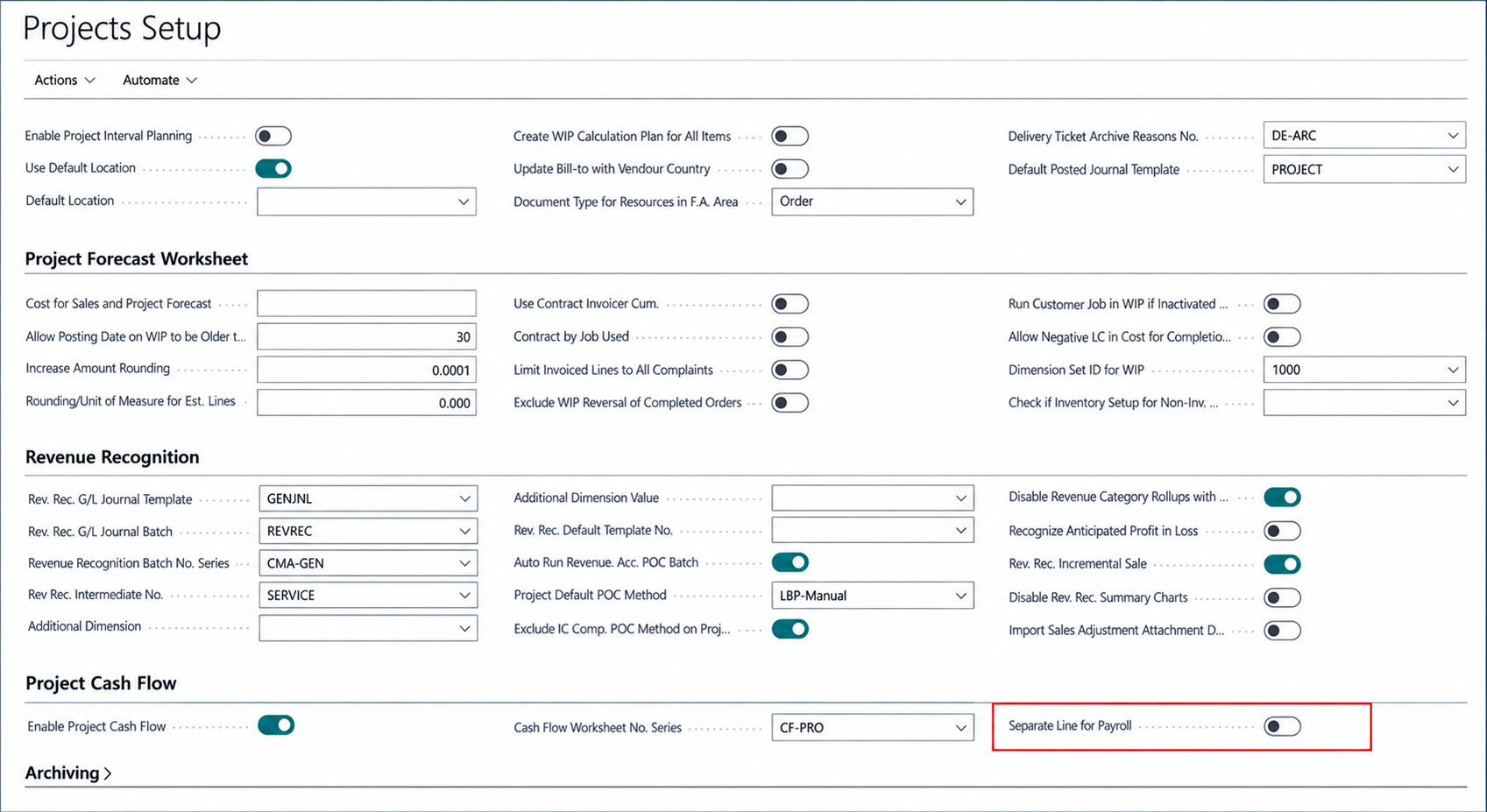This screenshot has height=812, width=1487.
Task: Turn off Use Default Location switch
Action: click(273, 168)
